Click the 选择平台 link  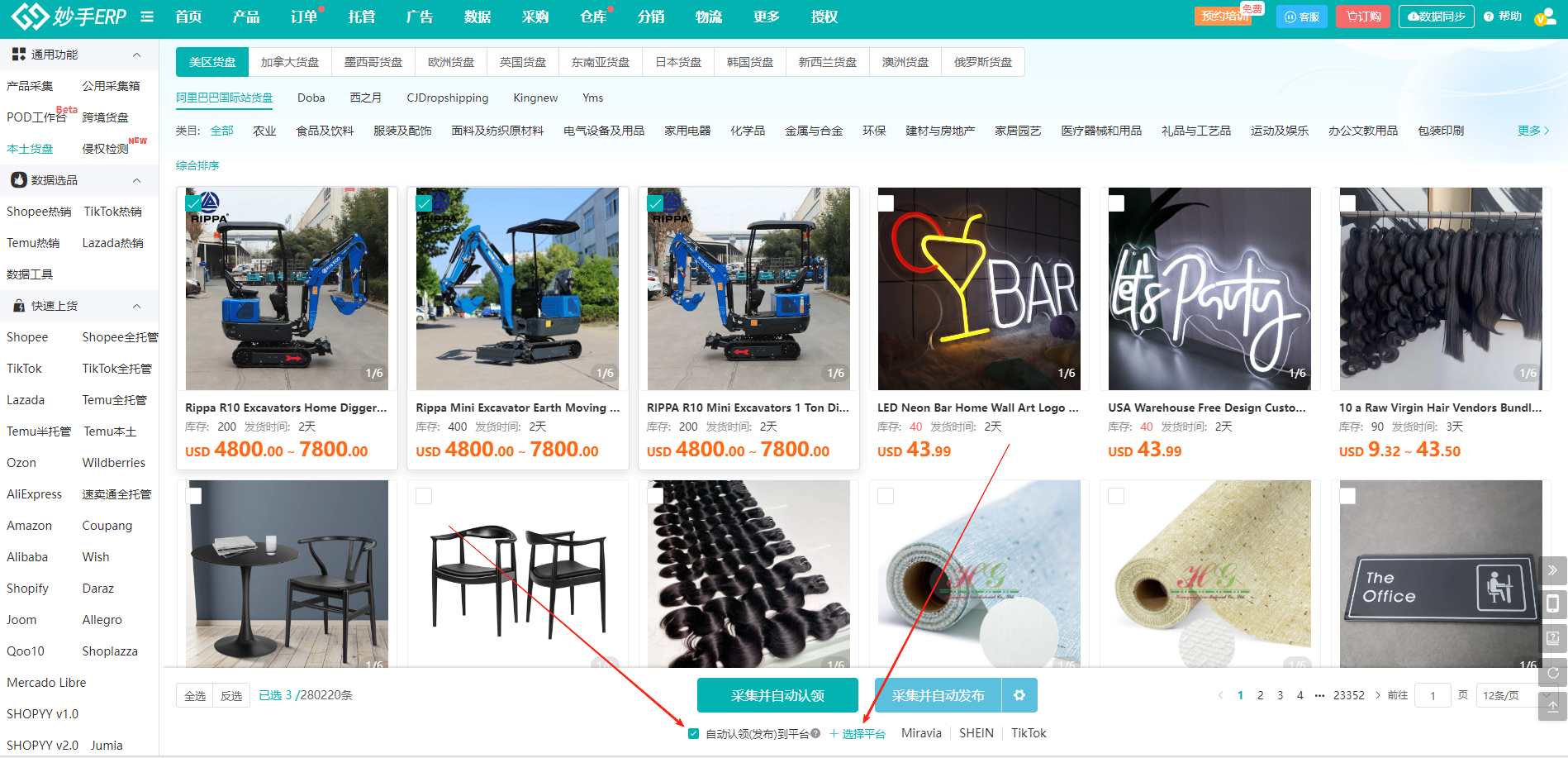(858, 733)
